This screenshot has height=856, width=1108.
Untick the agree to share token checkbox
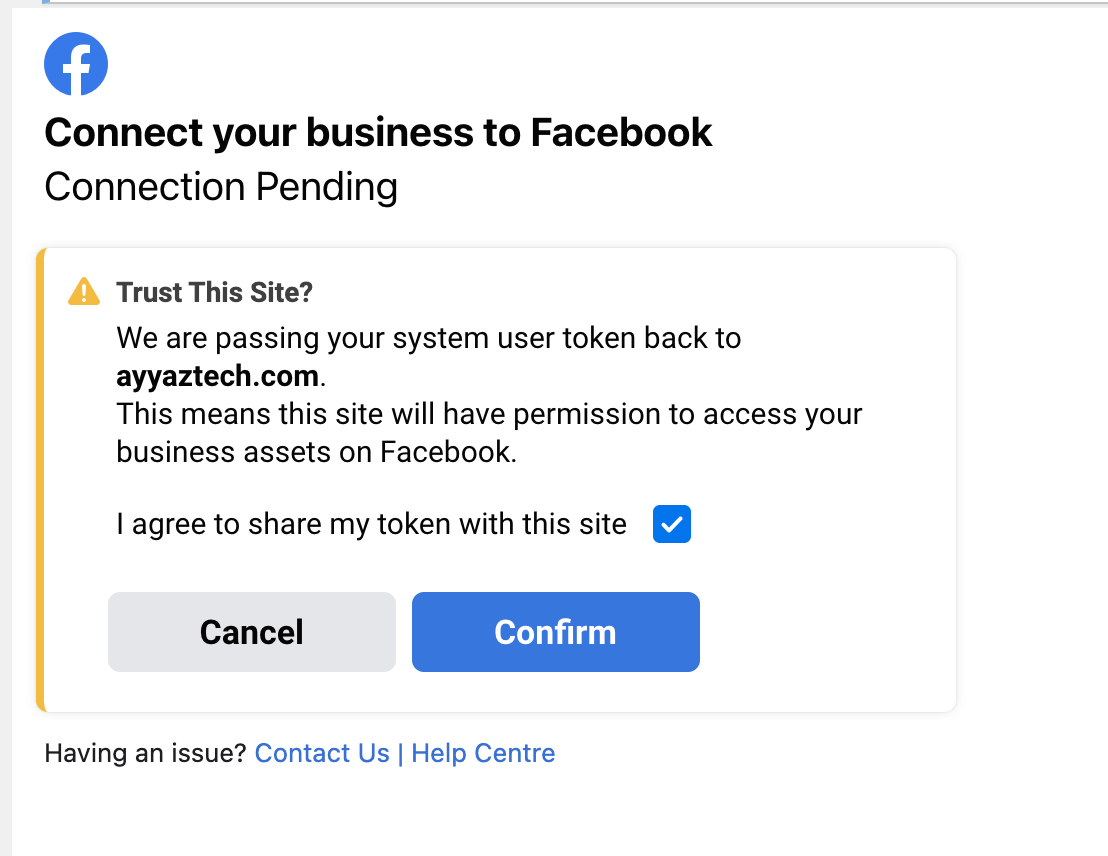(672, 524)
